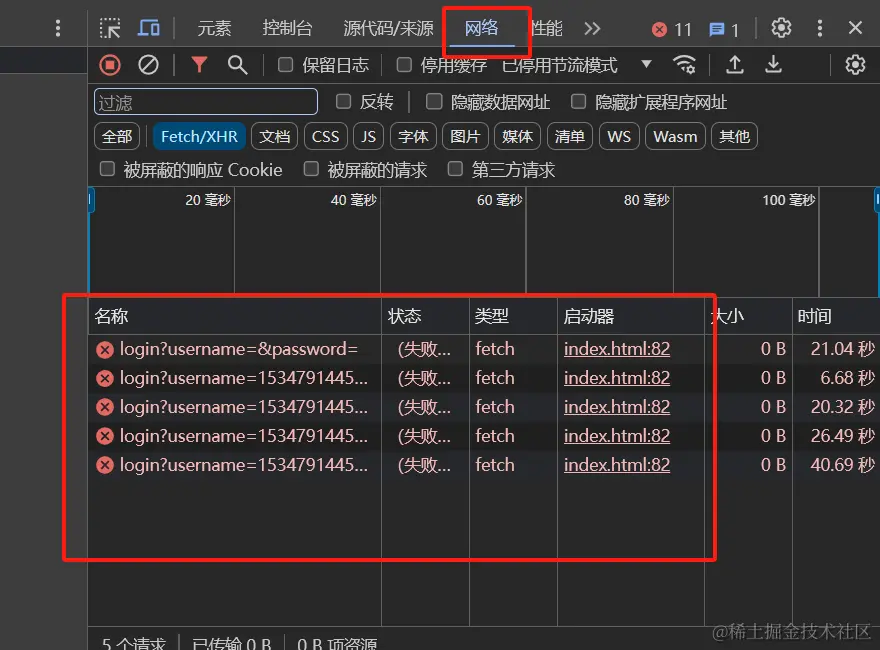This screenshot has width=880, height=650.
Task: Select the 全部 filter chip
Action: (x=117, y=136)
